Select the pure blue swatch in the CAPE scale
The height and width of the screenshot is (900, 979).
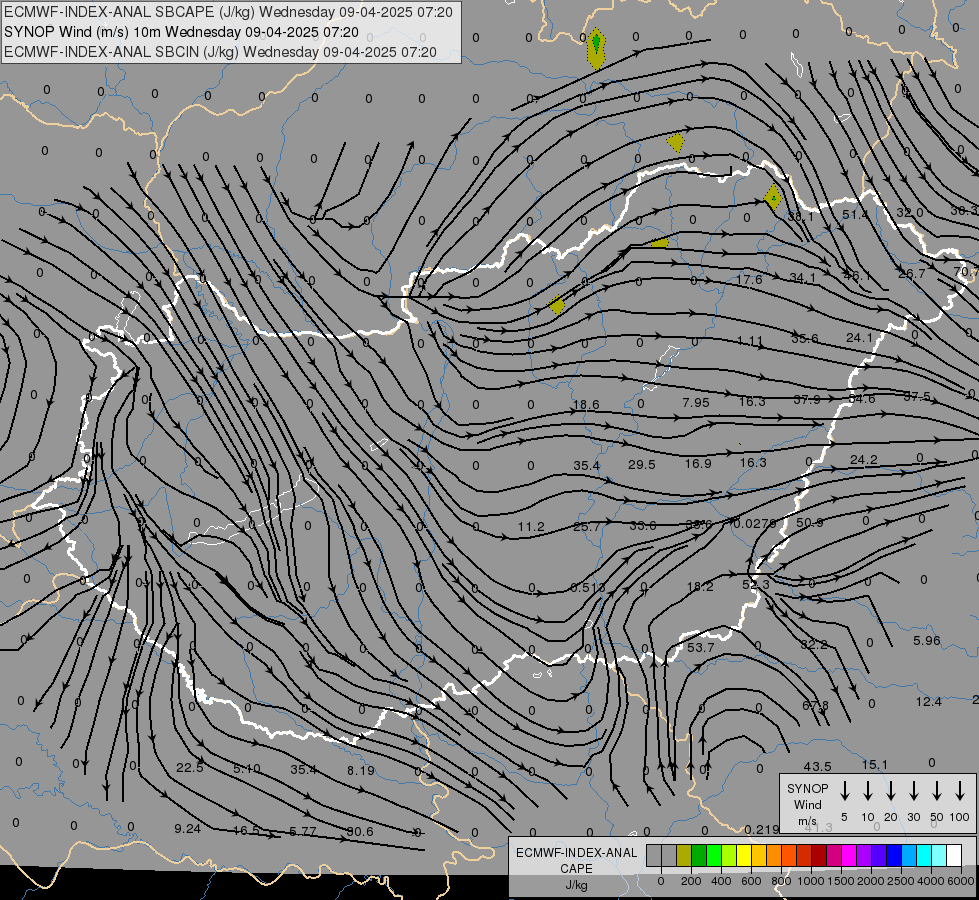[x=894, y=856]
